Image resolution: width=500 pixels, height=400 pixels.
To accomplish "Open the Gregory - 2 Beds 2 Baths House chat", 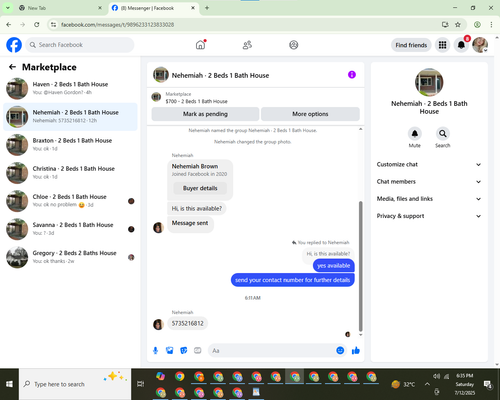I will pyautogui.click(x=70, y=257).
